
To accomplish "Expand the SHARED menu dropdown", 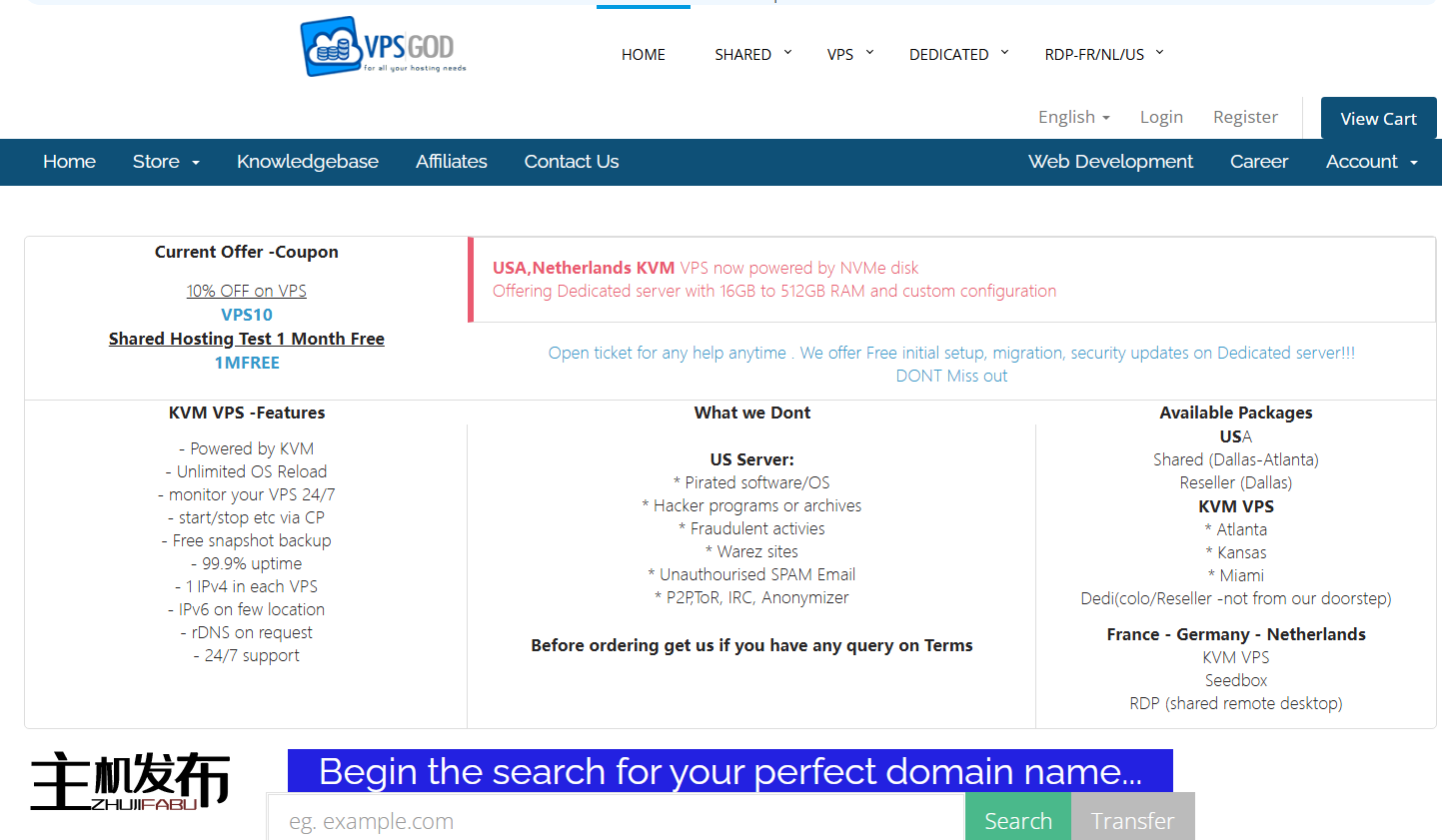I will (x=752, y=54).
